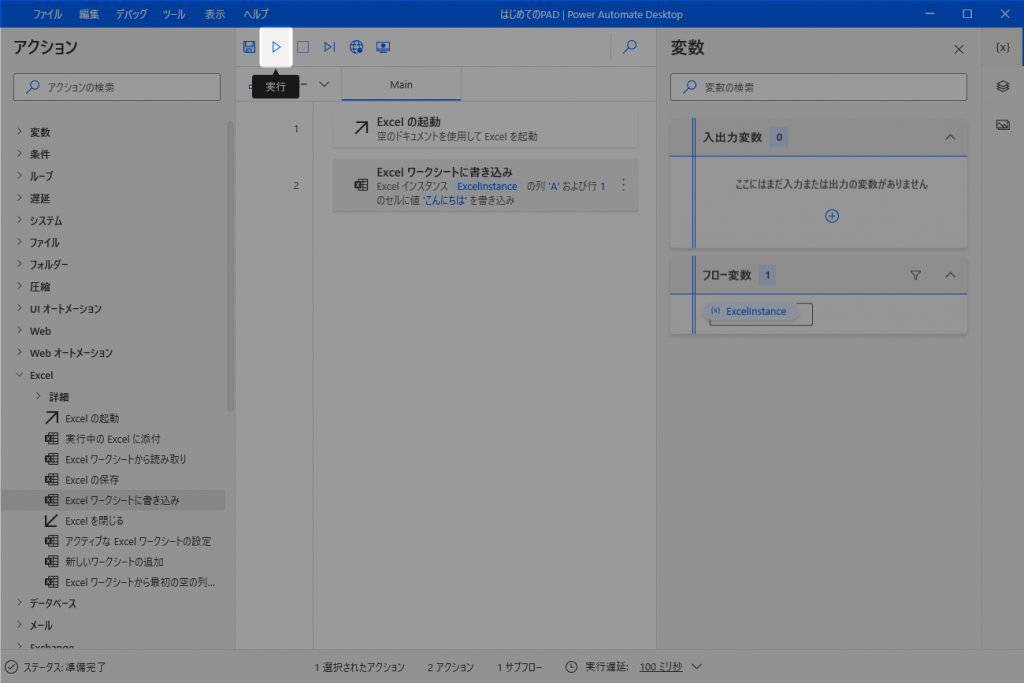Open the UI elements layers icon
The image size is (1024, 683).
(1002, 86)
